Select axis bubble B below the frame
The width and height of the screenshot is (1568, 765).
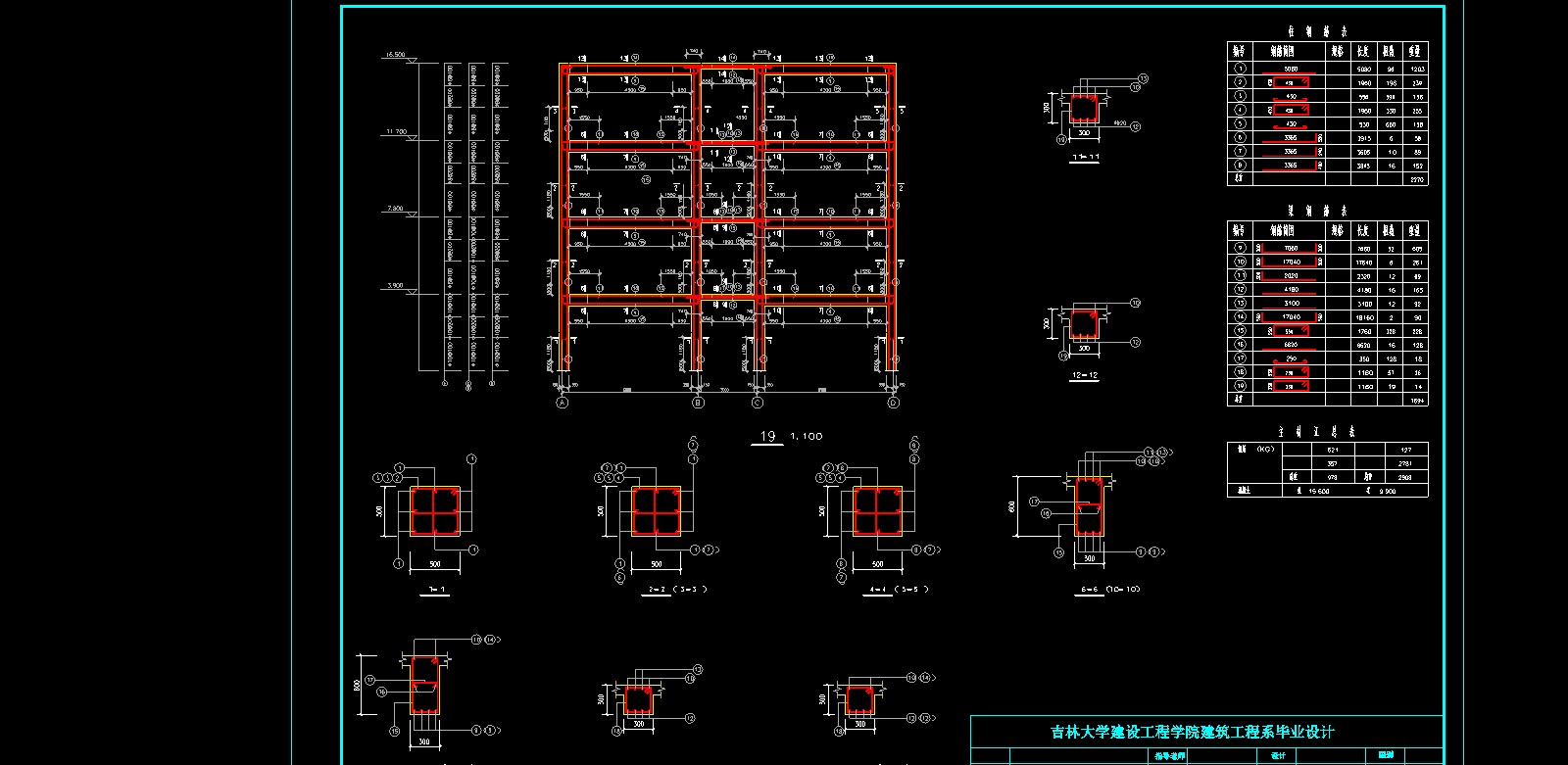[699, 403]
